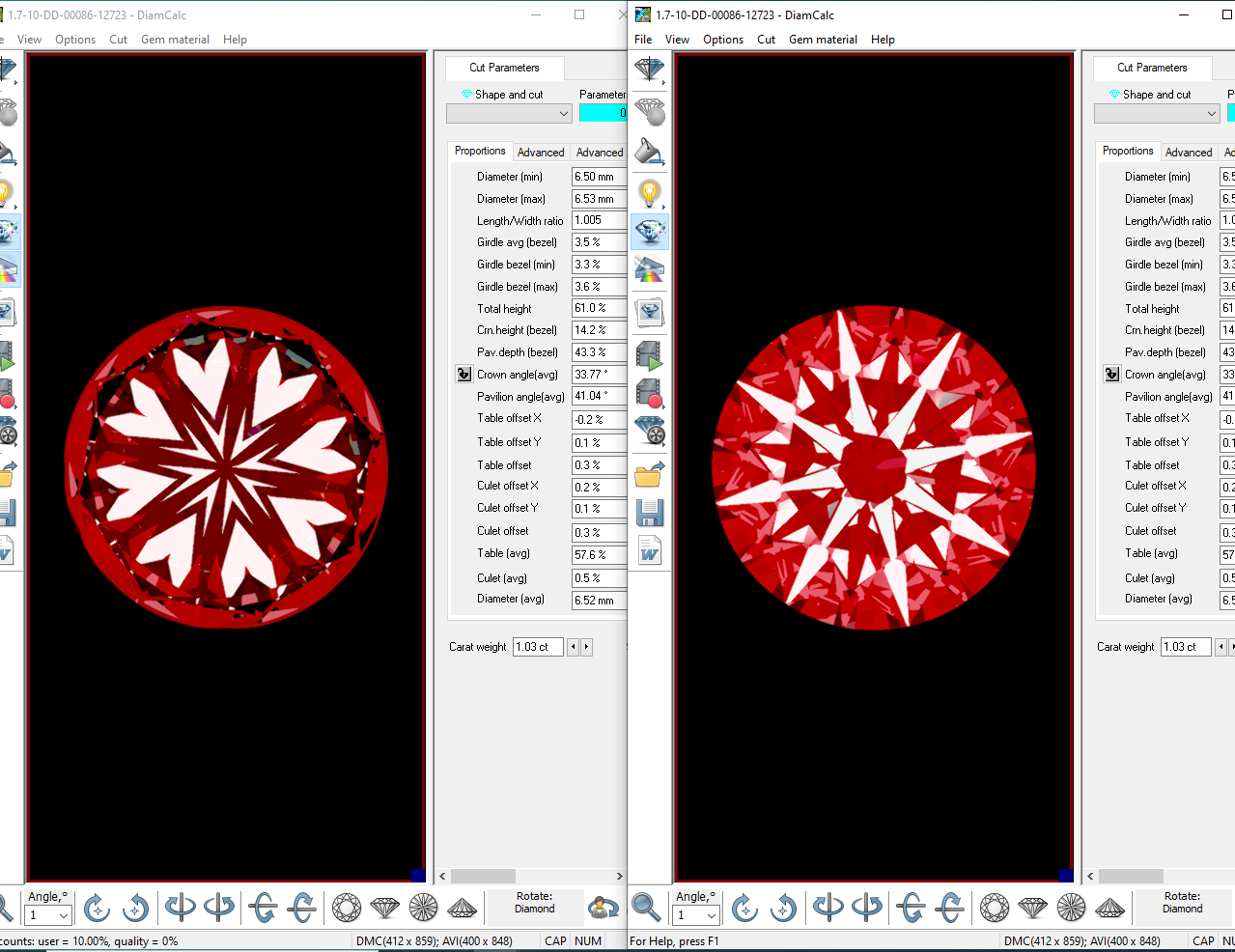
Task: Select Cut Parameters tab in right window
Action: [1152, 68]
